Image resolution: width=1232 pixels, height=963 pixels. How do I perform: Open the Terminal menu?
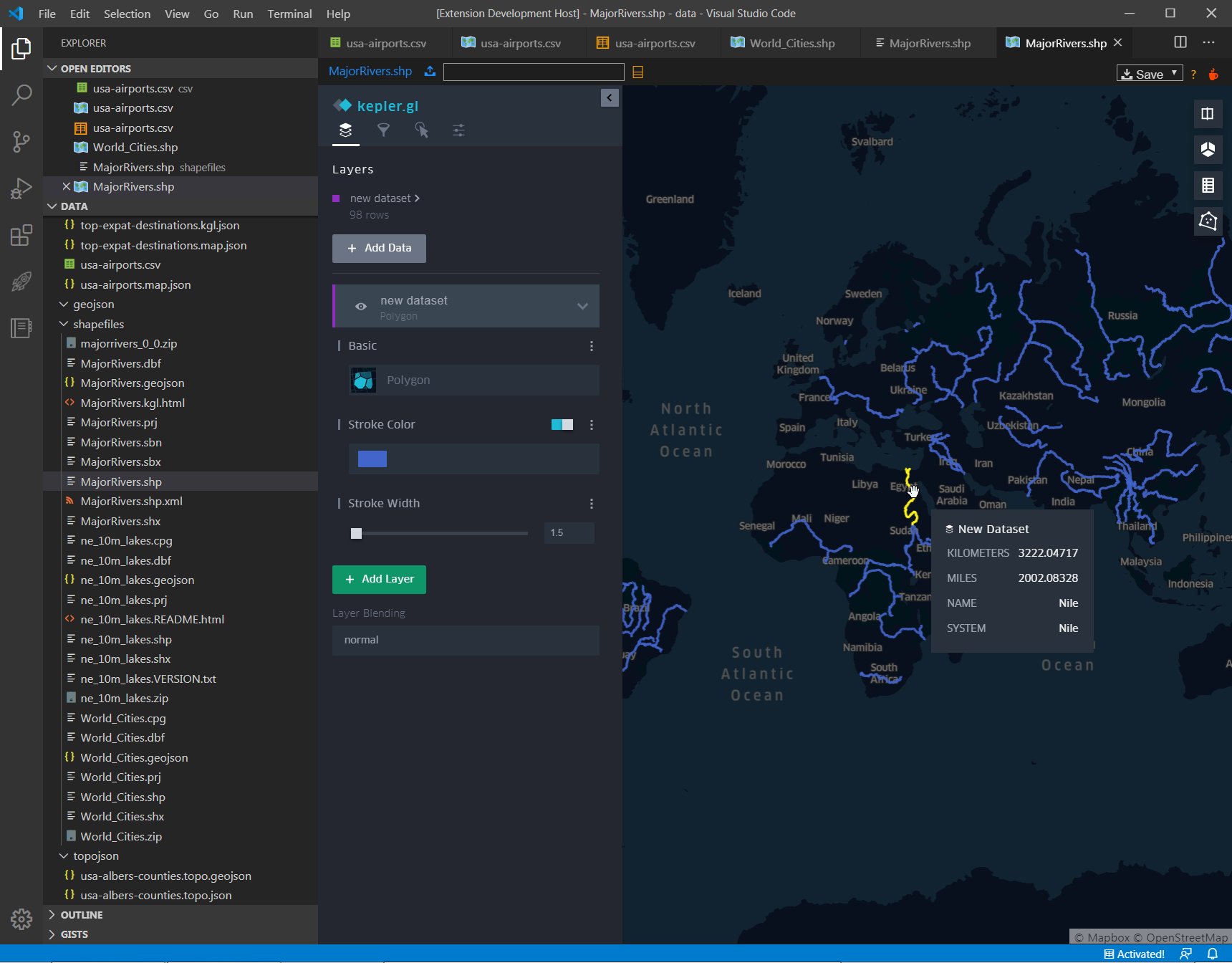pos(289,14)
